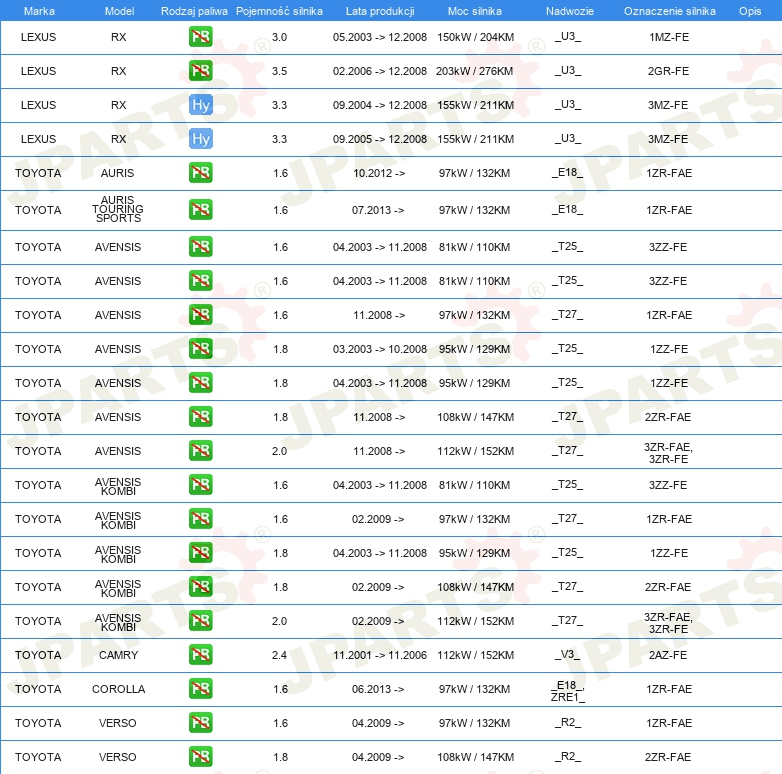
Task: Click the 150kW / 204KM power value
Action: click(x=475, y=37)
